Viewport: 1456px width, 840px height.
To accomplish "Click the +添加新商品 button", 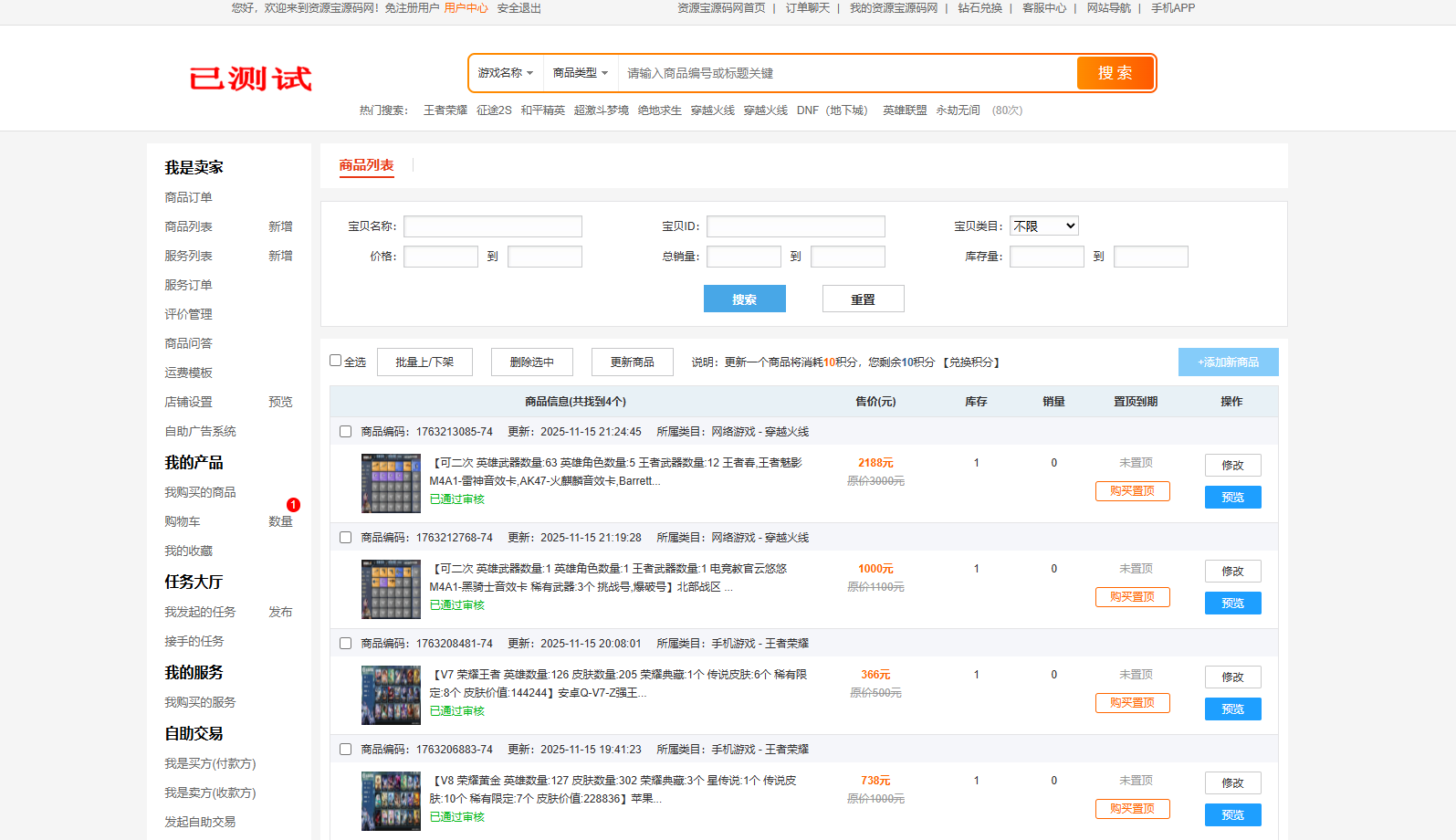I will click(1229, 362).
